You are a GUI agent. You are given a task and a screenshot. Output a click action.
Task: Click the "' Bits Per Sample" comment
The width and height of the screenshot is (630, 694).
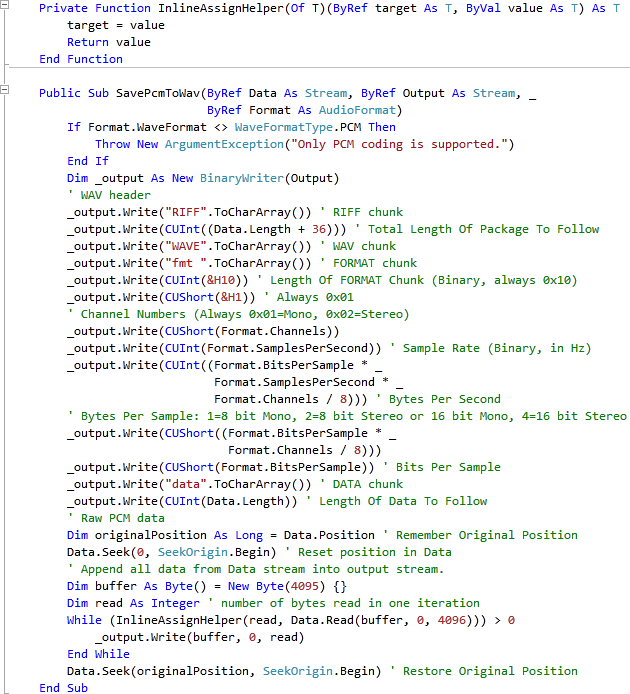pyautogui.click(x=441, y=467)
